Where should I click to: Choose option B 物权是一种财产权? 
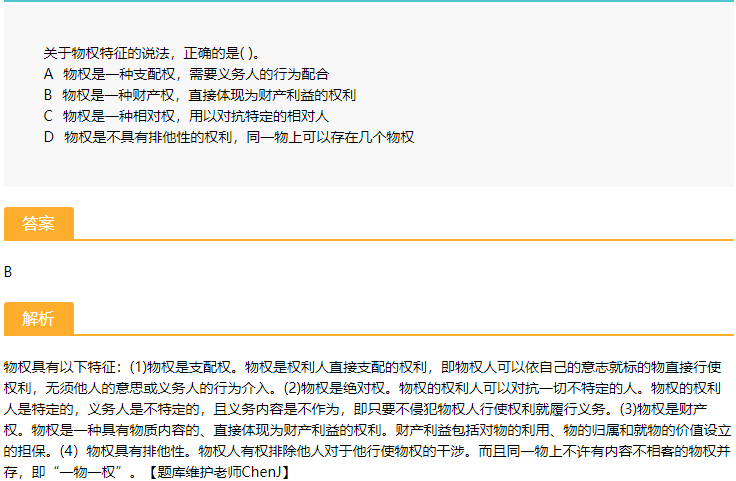click(200, 95)
